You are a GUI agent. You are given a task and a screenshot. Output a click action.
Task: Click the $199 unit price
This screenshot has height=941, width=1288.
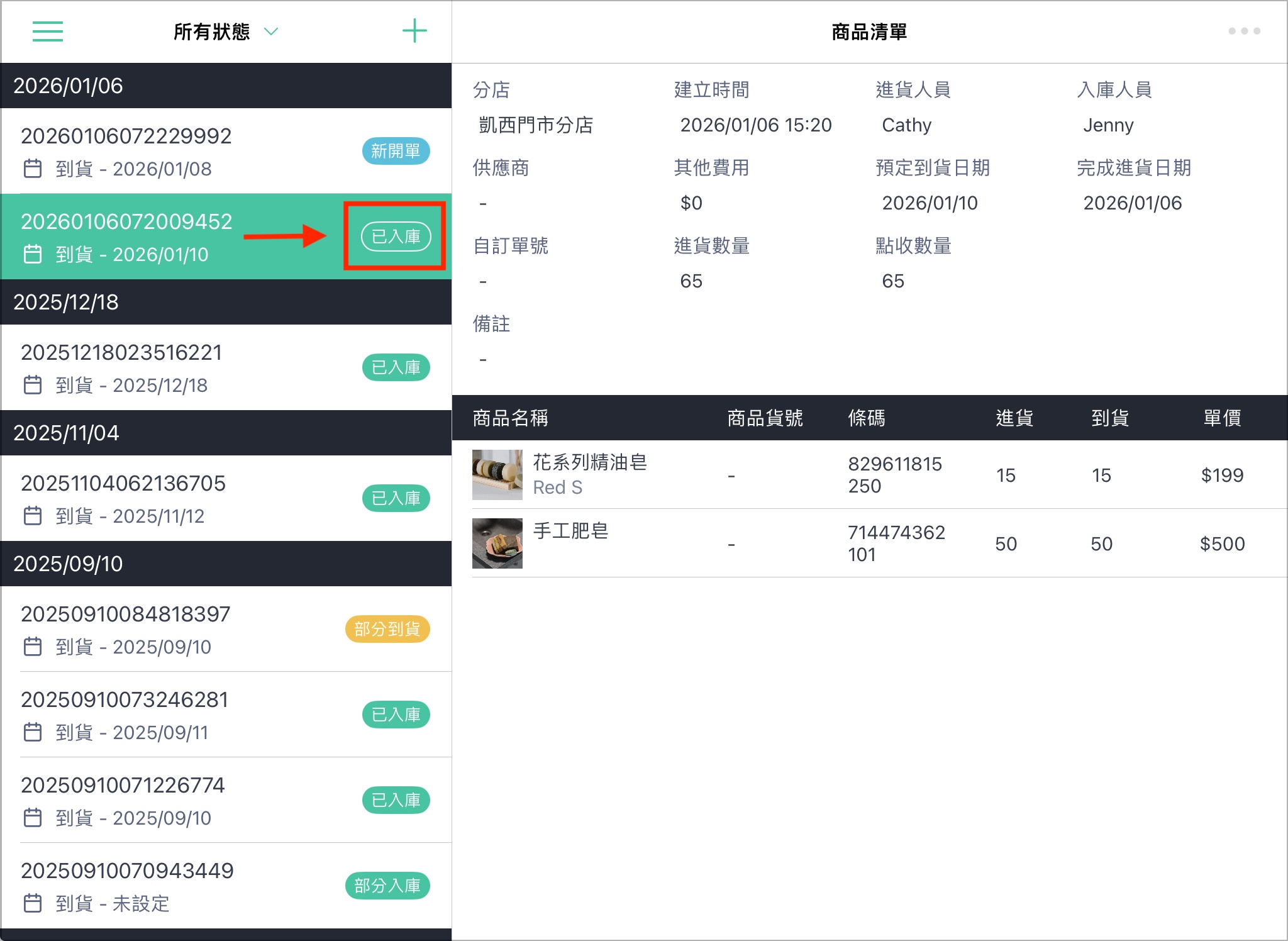click(1222, 475)
